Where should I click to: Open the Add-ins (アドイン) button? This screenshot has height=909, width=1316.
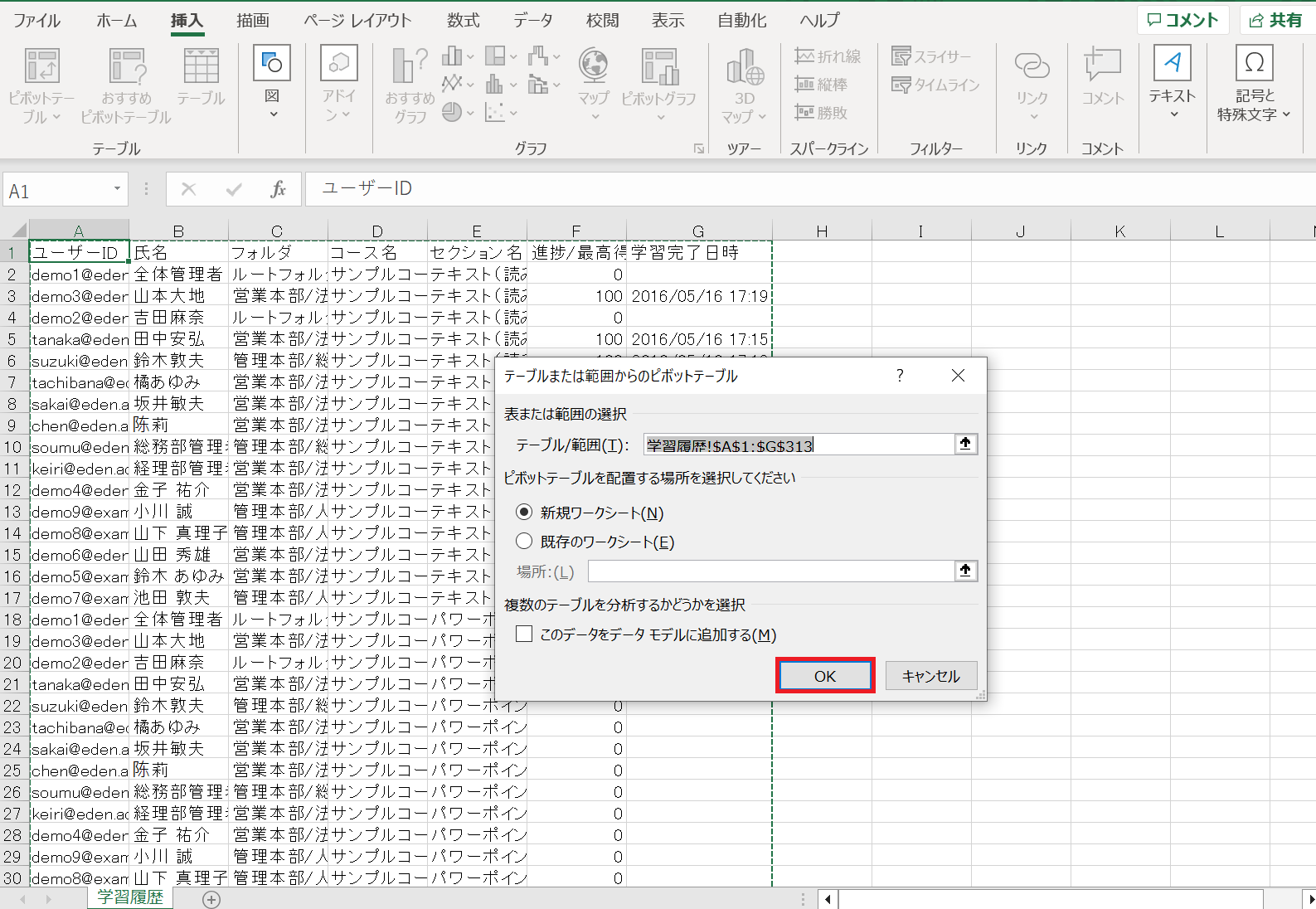pyautogui.click(x=338, y=83)
